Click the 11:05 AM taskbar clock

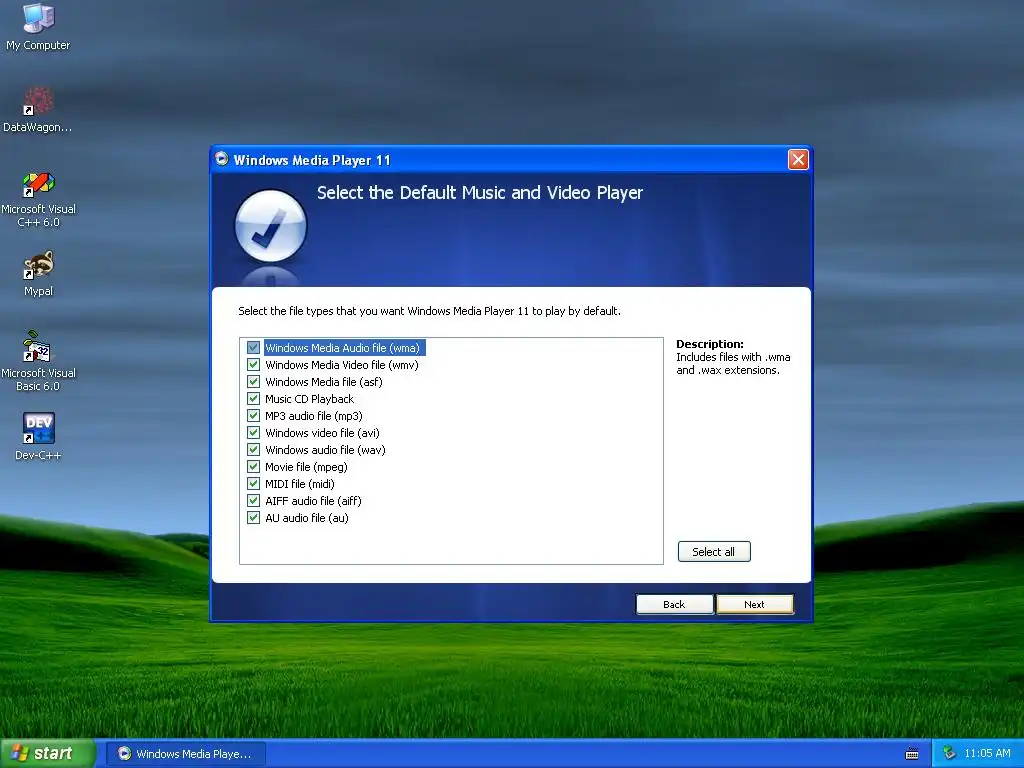click(987, 754)
